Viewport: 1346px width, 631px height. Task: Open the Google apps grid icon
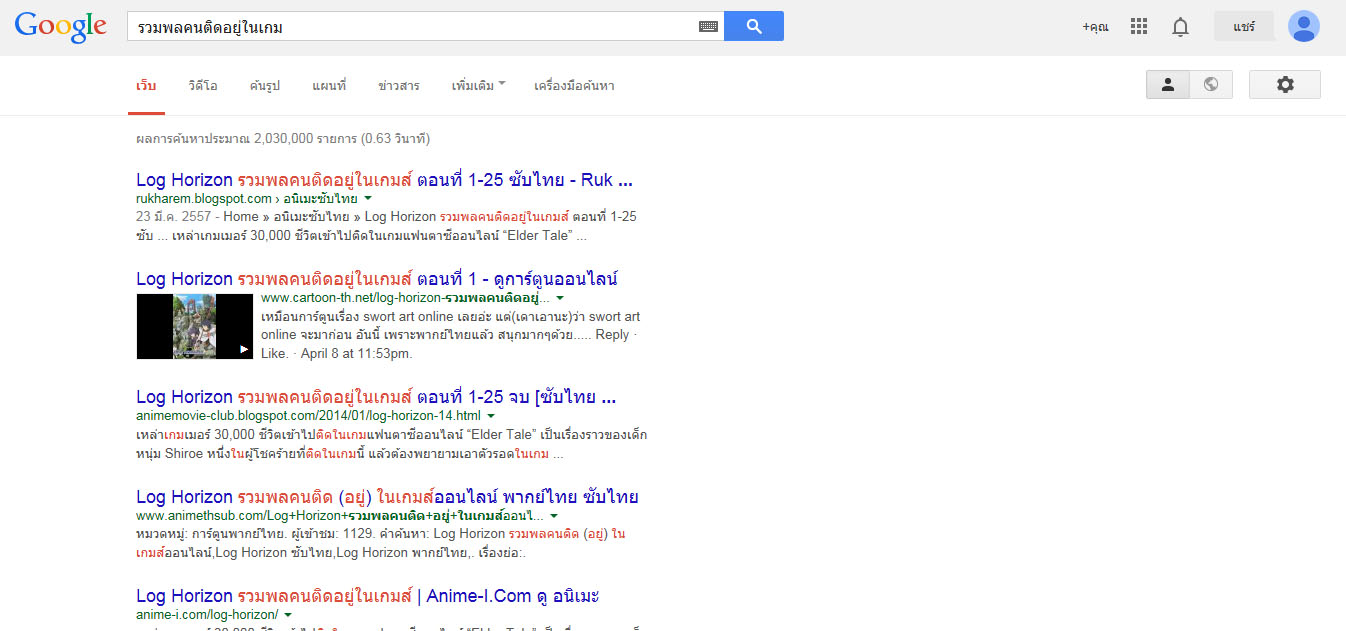tap(1139, 27)
